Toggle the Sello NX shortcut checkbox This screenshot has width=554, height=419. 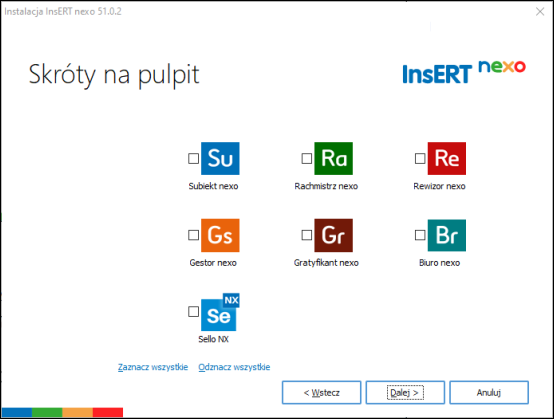(193, 312)
